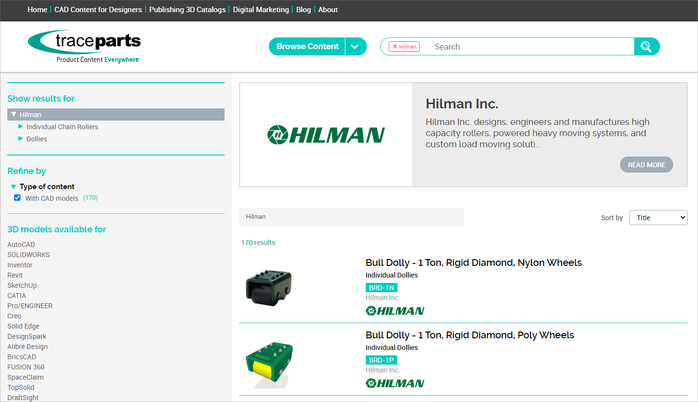
Task: Click the BRD-1P part number tag
Action: (381, 360)
